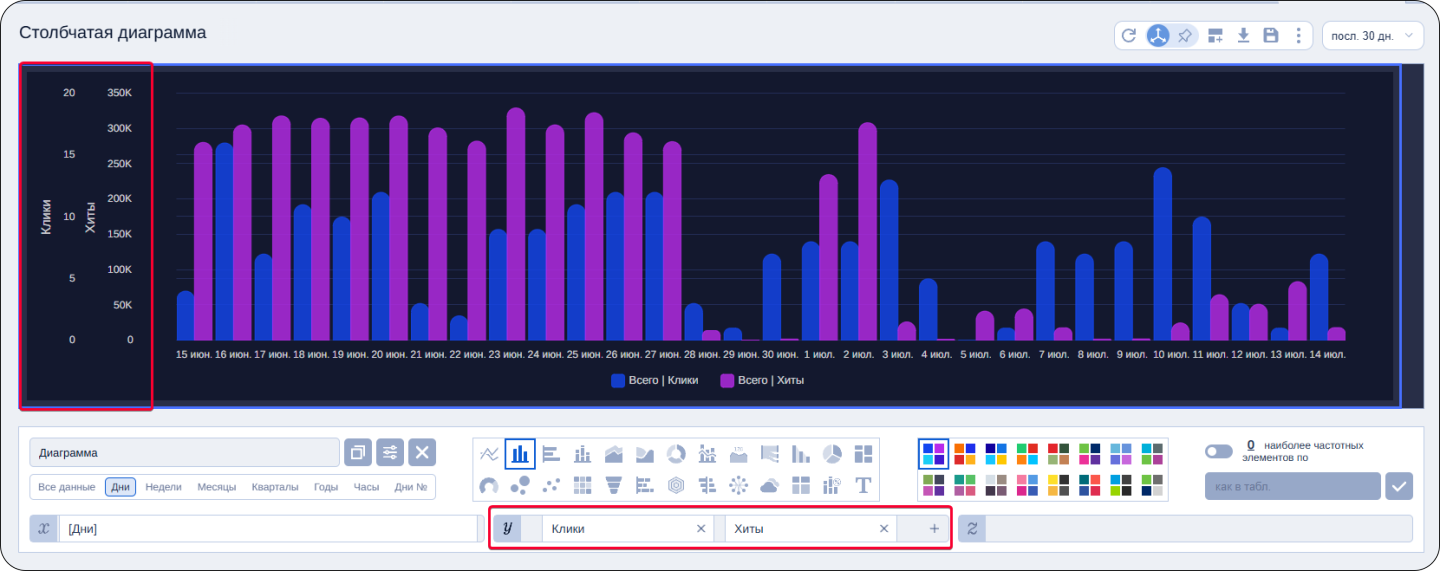Image resolution: width=1440 pixels, height=571 pixels.
Task: Save the chart using floppy disk icon
Action: (x=1271, y=36)
